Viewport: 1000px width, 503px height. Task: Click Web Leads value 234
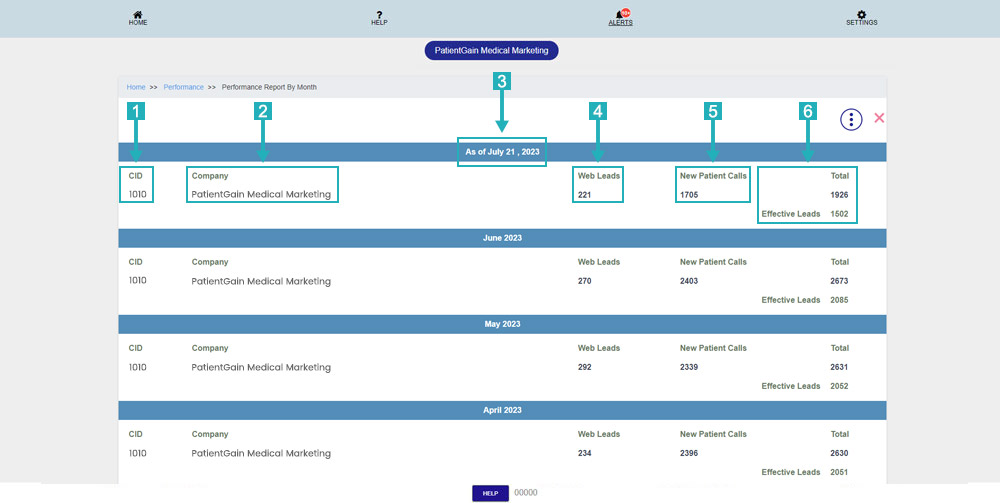584,453
